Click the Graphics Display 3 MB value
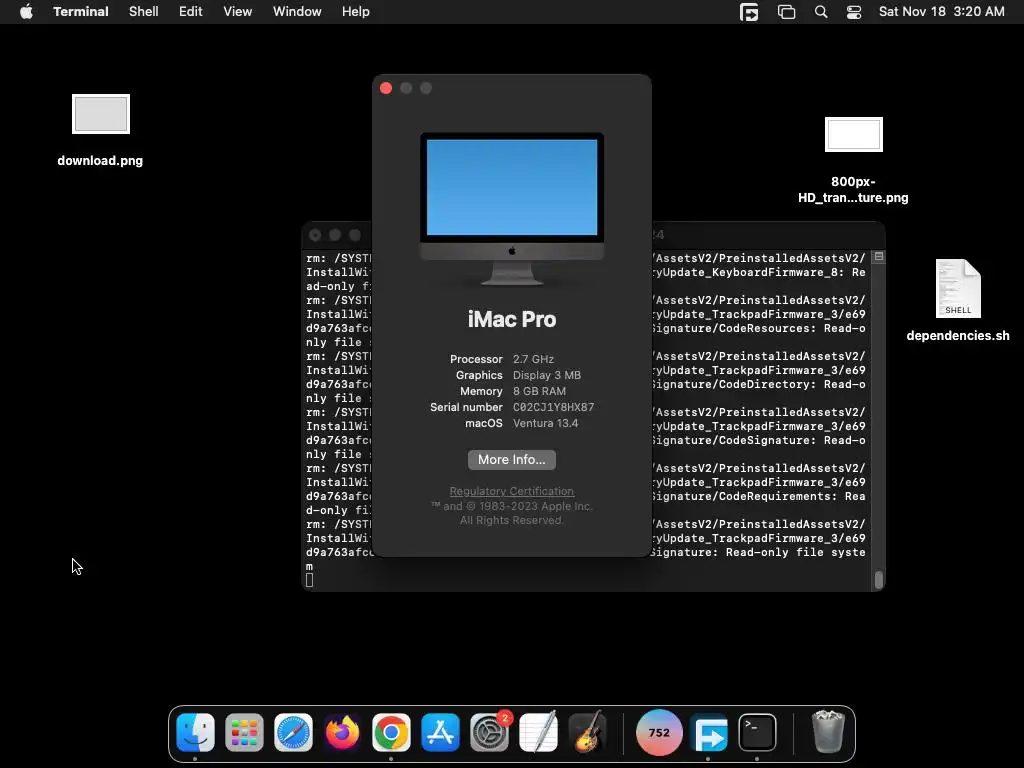The width and height of the screenshot is (1024, 768). pos(547,375)
